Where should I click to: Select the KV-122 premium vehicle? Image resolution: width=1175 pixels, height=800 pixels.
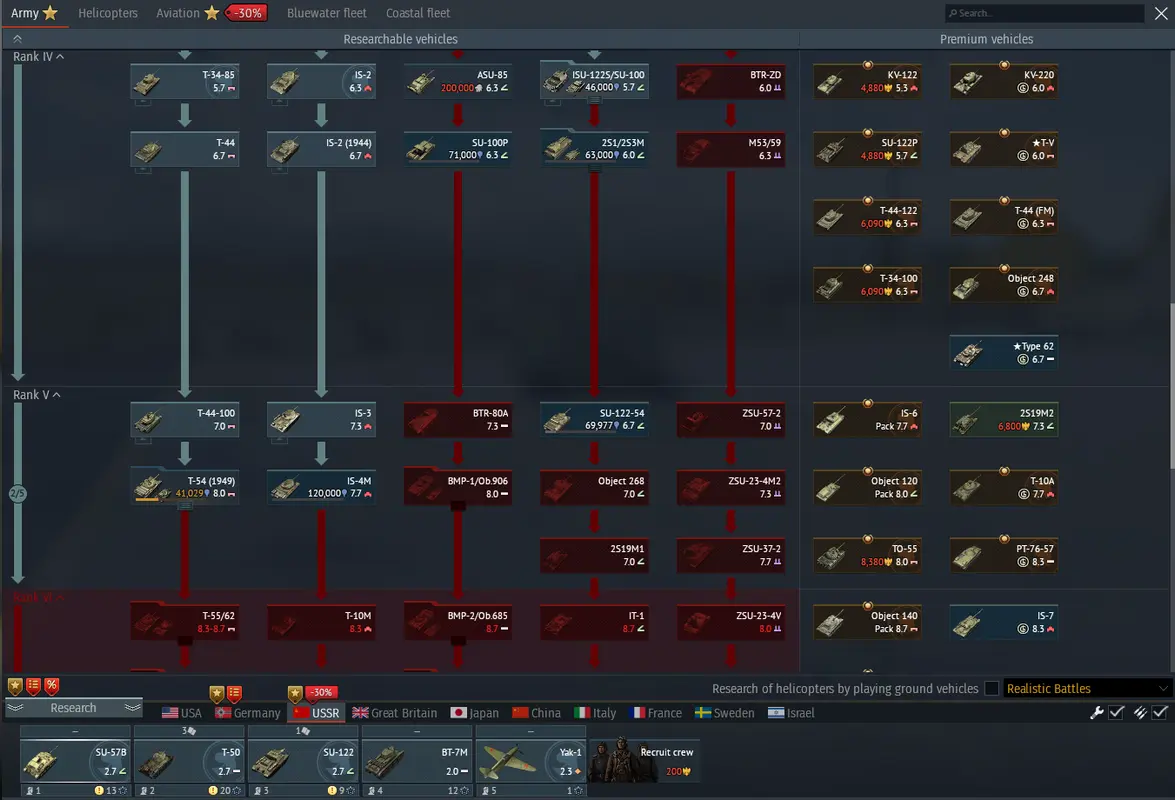867,82
